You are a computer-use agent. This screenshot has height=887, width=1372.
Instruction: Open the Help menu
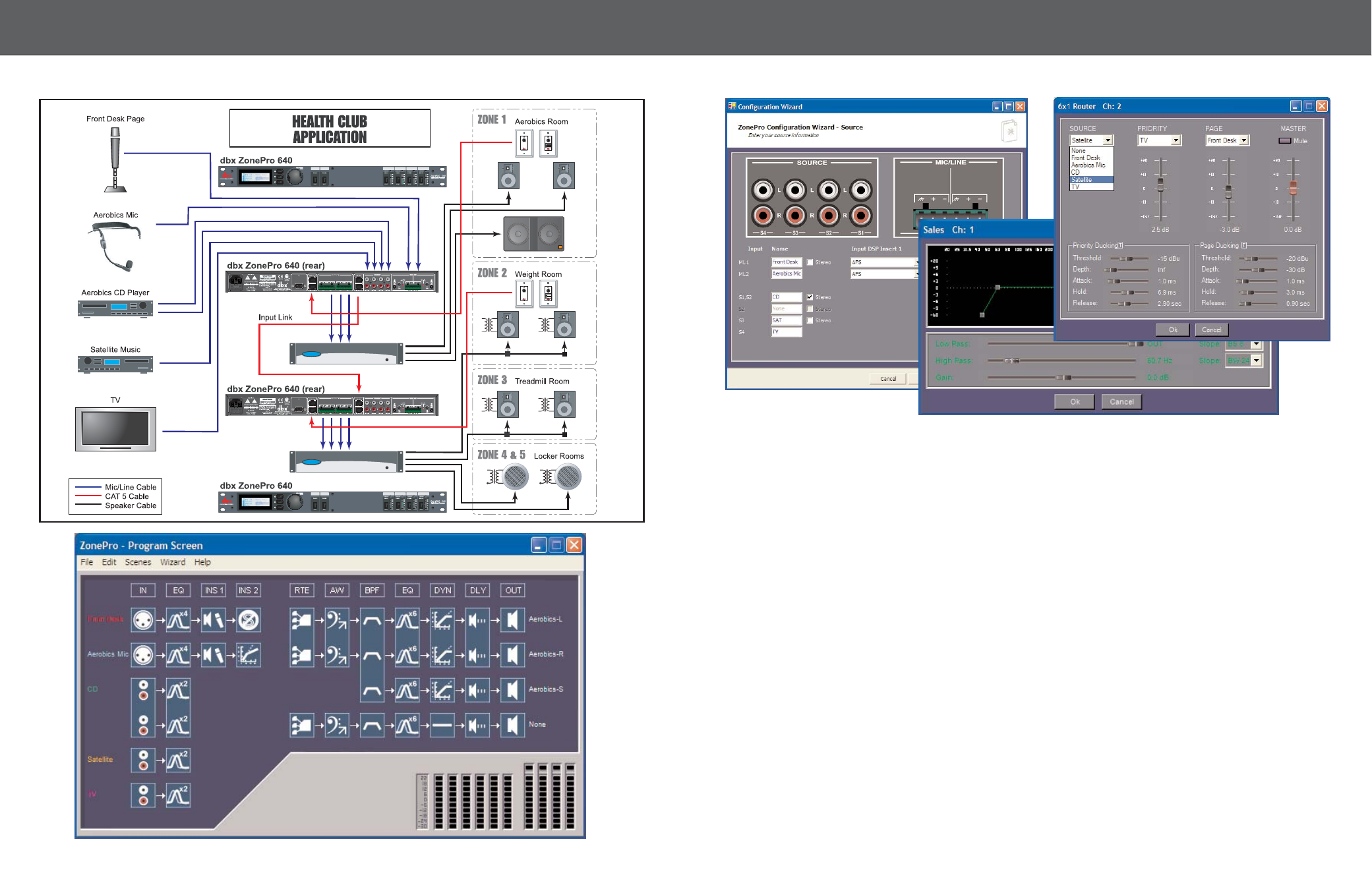pyautogui.click(x=202, y=562)
